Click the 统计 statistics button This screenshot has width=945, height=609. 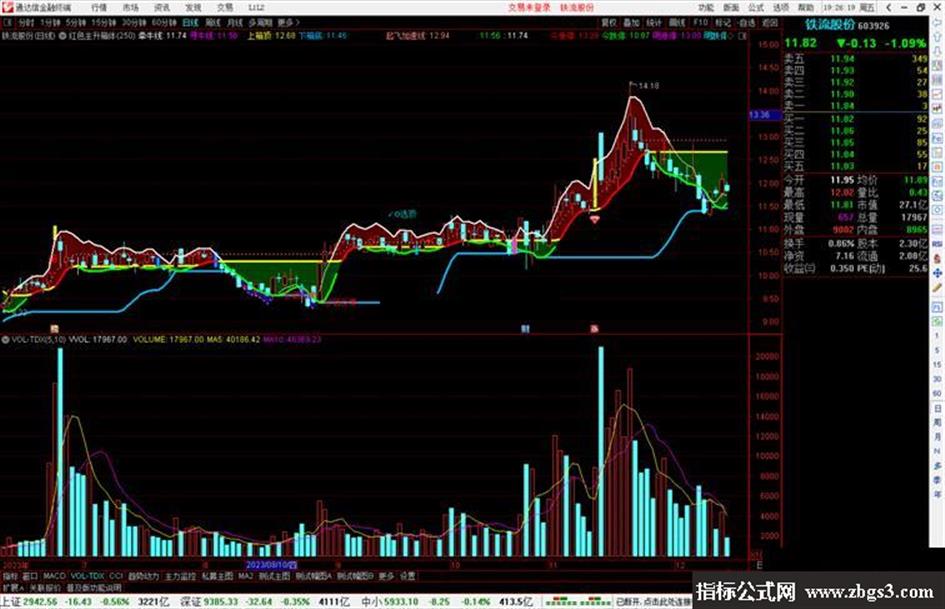pos(655,22)
